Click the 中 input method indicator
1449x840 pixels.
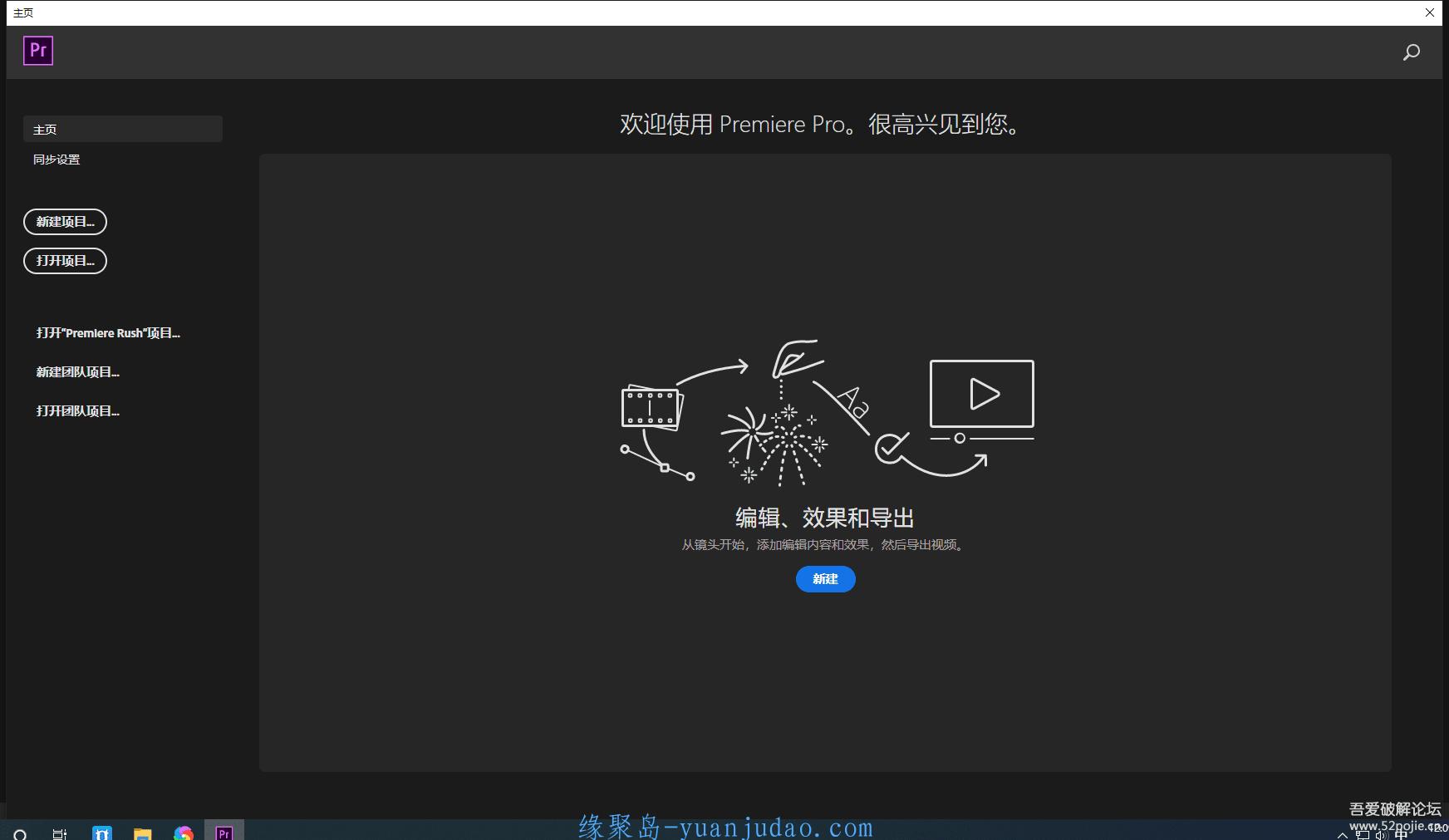(x=1401, y=835)
